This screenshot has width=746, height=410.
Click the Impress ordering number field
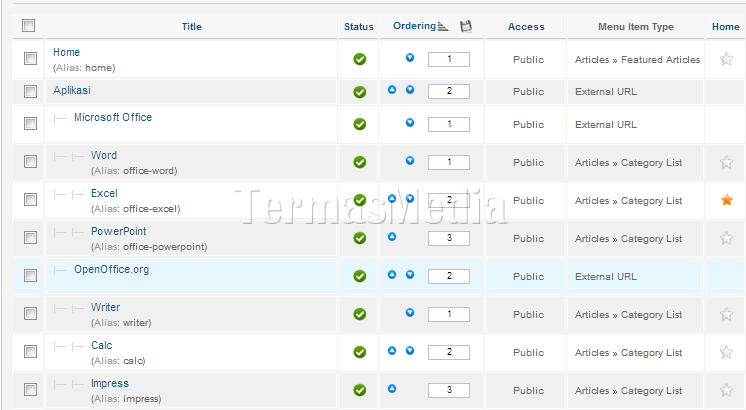[x=449, y=390]
